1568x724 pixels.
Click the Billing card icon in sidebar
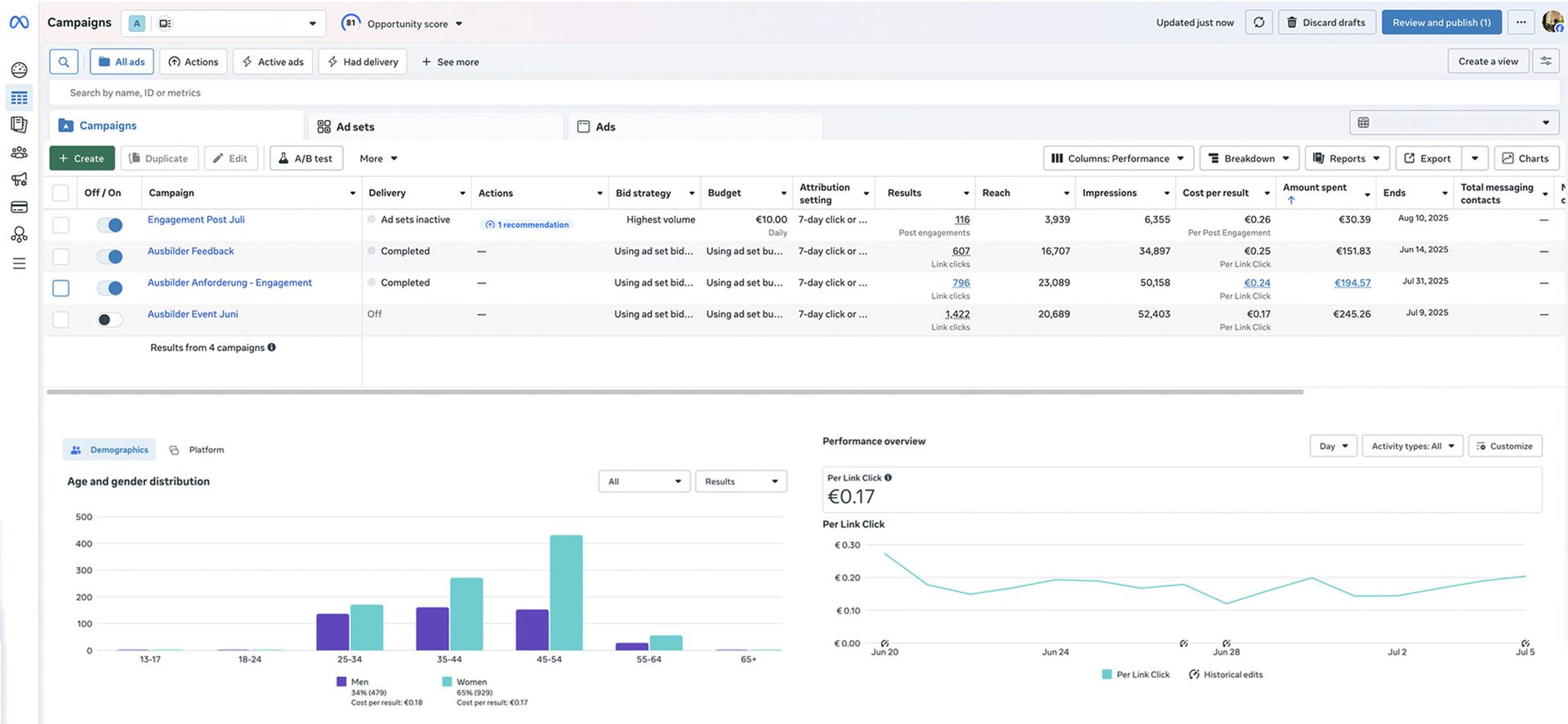pos(19,207)
